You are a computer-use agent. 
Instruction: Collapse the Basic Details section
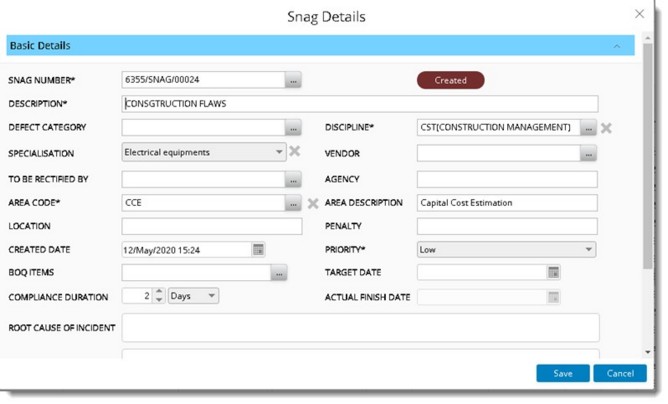(x=616, y=46)
